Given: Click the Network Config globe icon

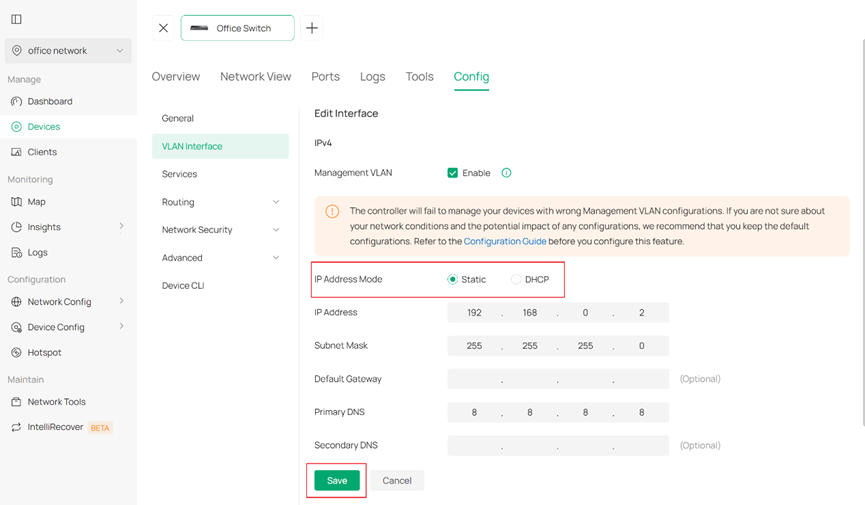Looking at the screenshot, I should tap(17, 302).
